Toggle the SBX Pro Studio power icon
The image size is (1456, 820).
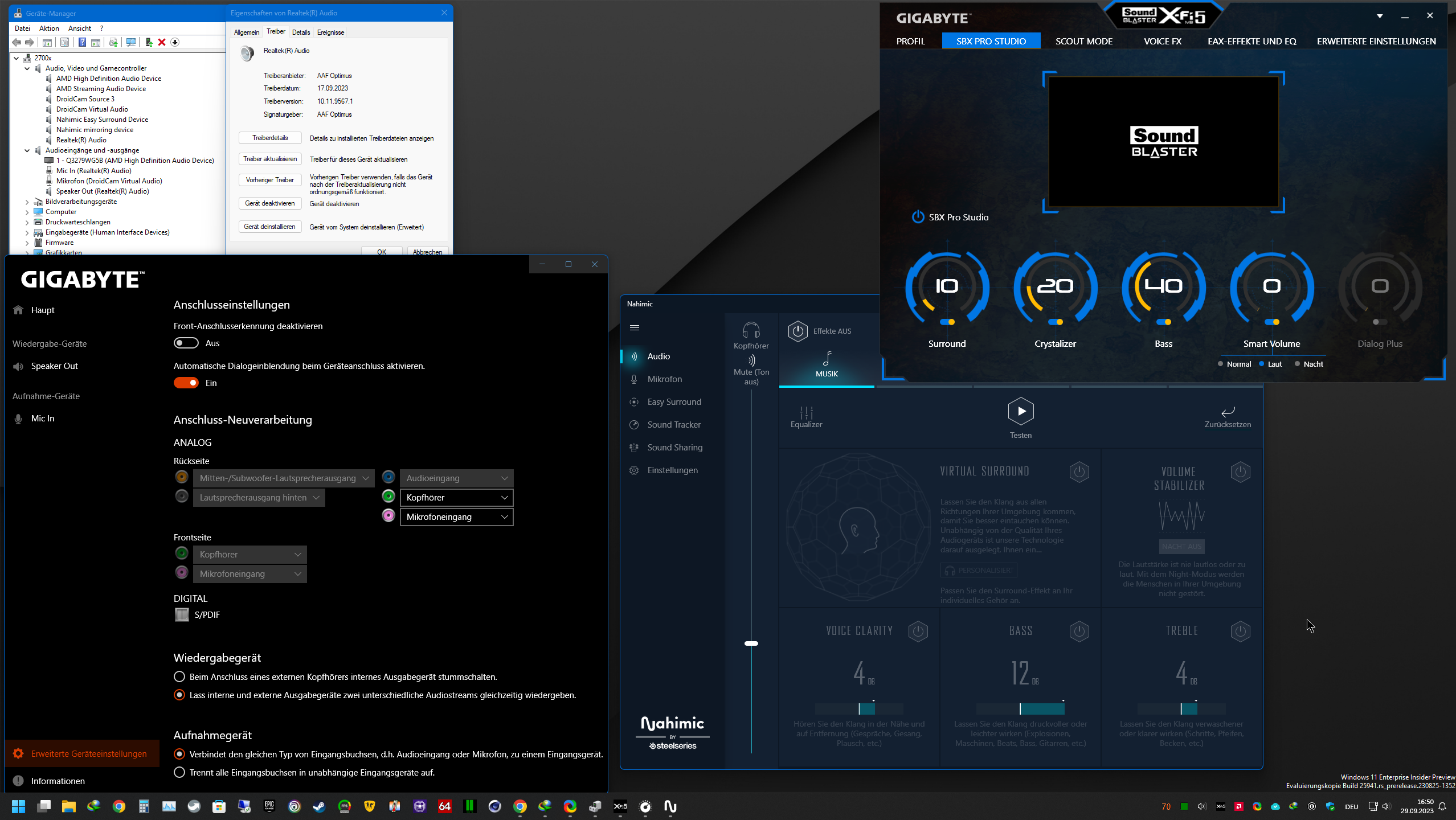point(918,217)
